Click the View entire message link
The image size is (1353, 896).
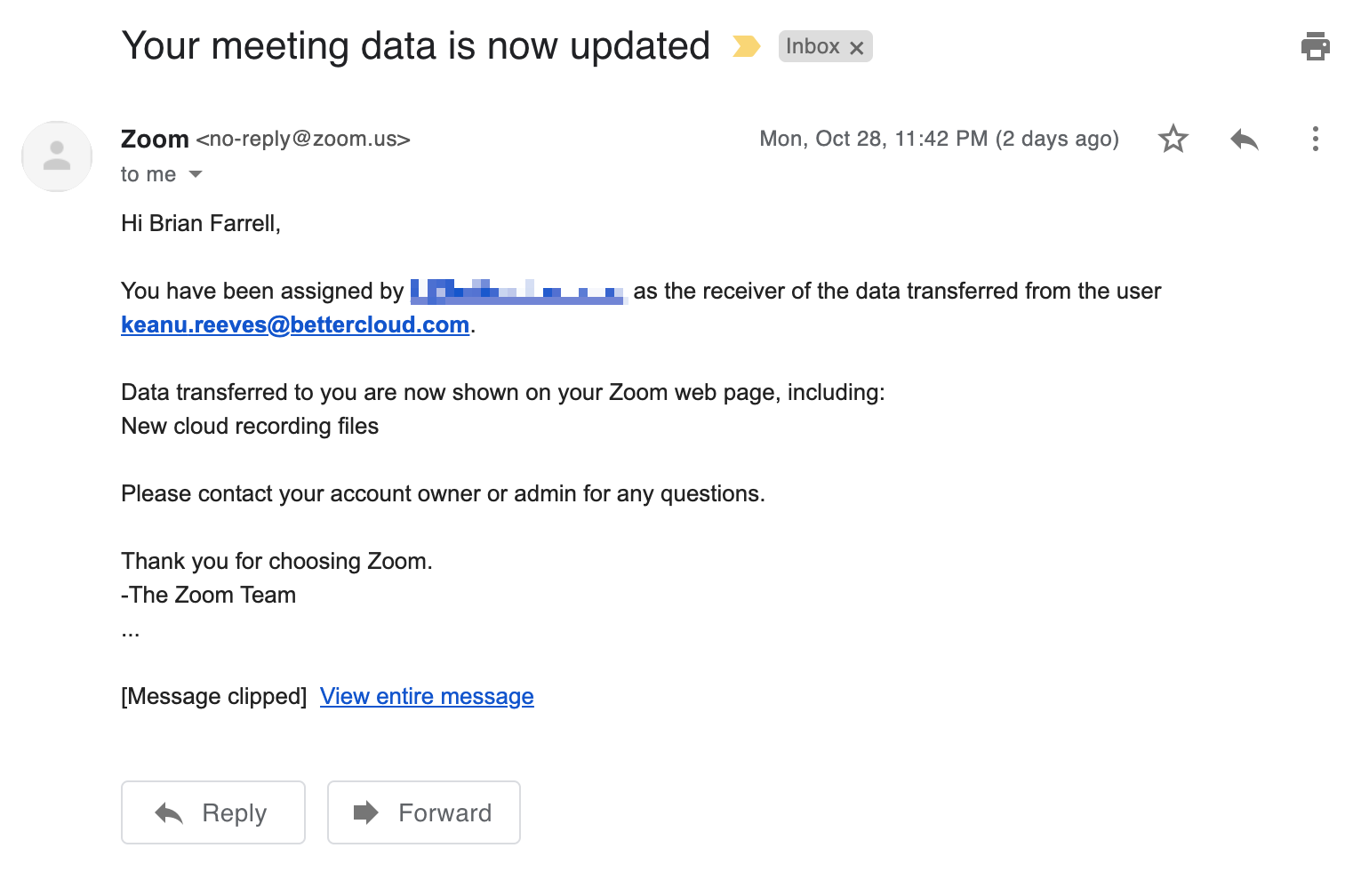[427, 696]
